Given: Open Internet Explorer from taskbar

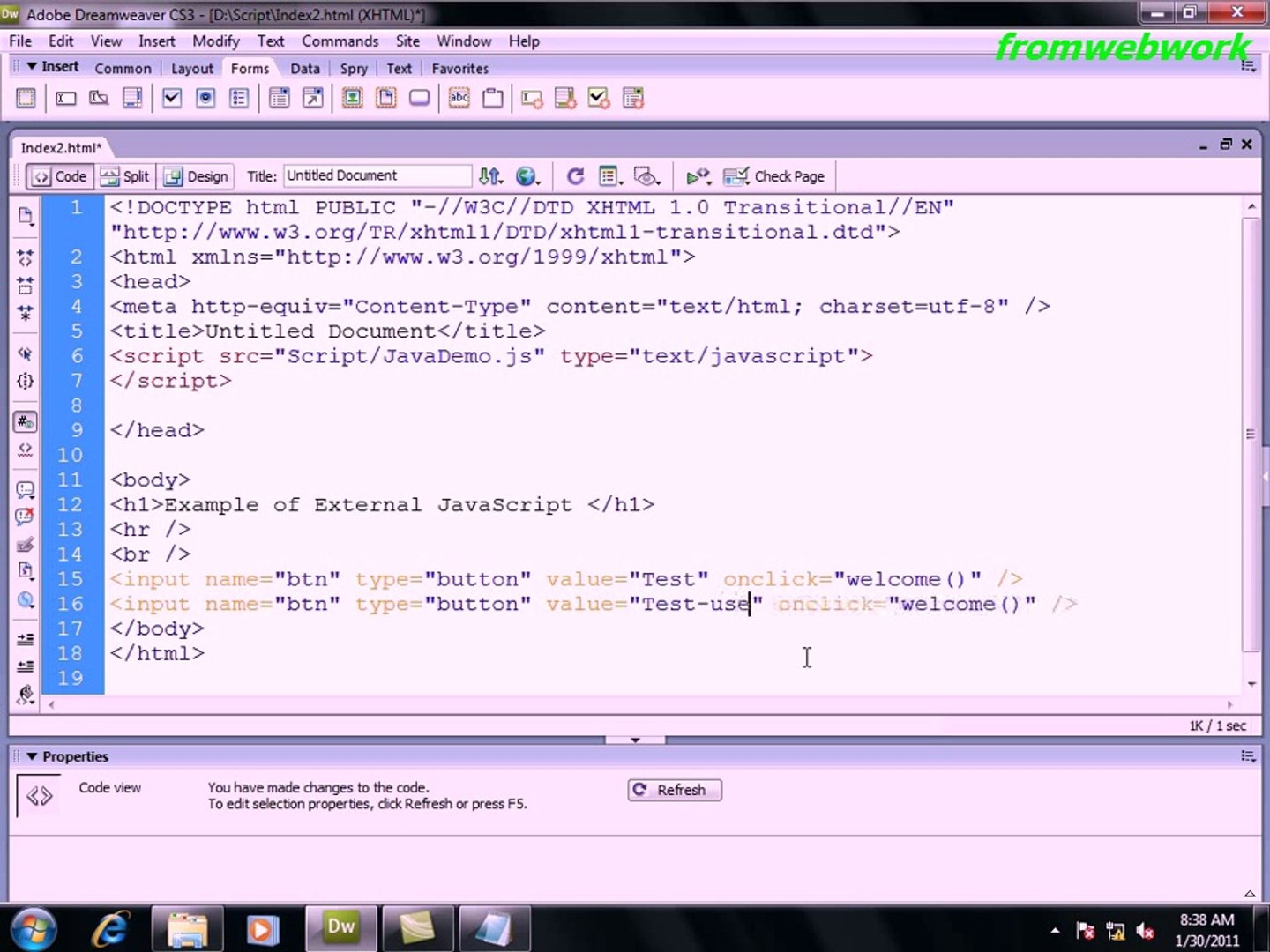Looking at the screenshot, I should [112, 928].
